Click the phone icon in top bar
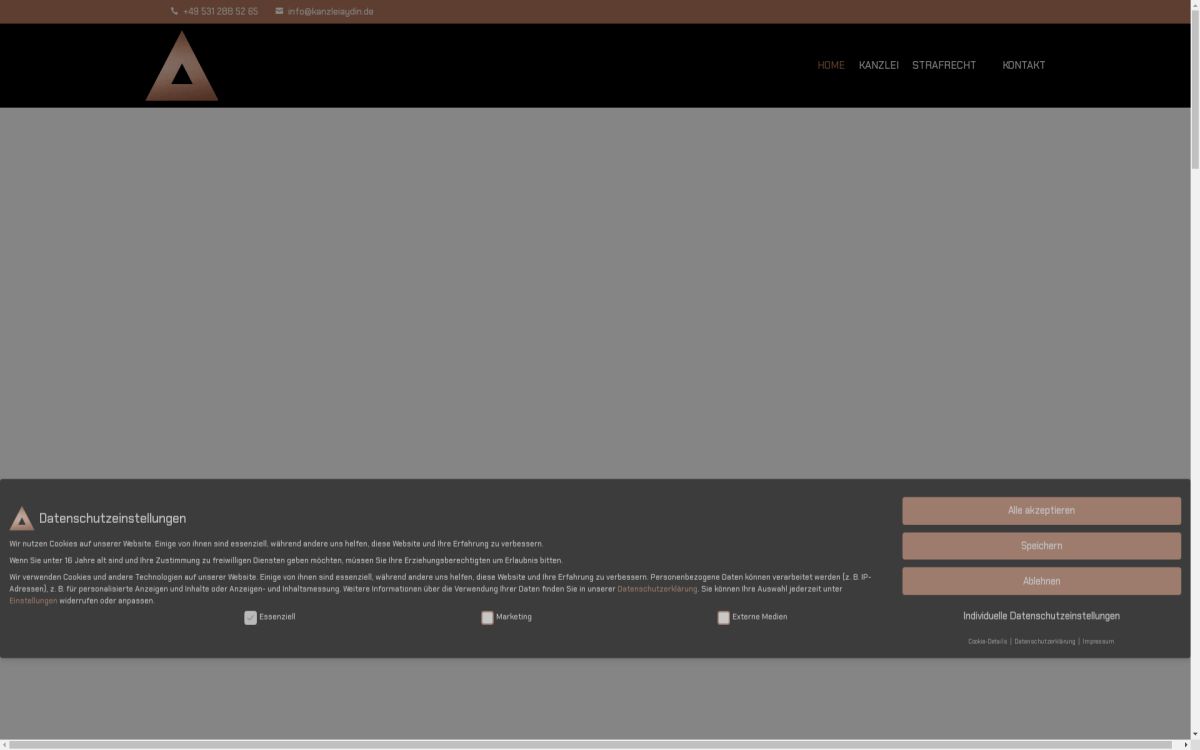Image resolution: width=1200 pixels, height=750 pixels. (x=174, y=12)
